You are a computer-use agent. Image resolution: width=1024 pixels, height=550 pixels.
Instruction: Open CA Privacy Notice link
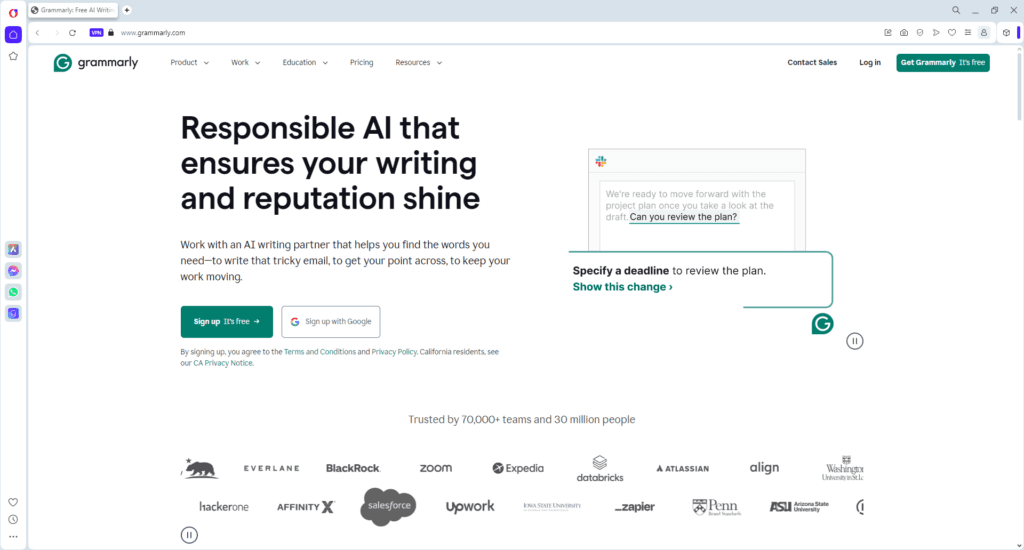223,363
